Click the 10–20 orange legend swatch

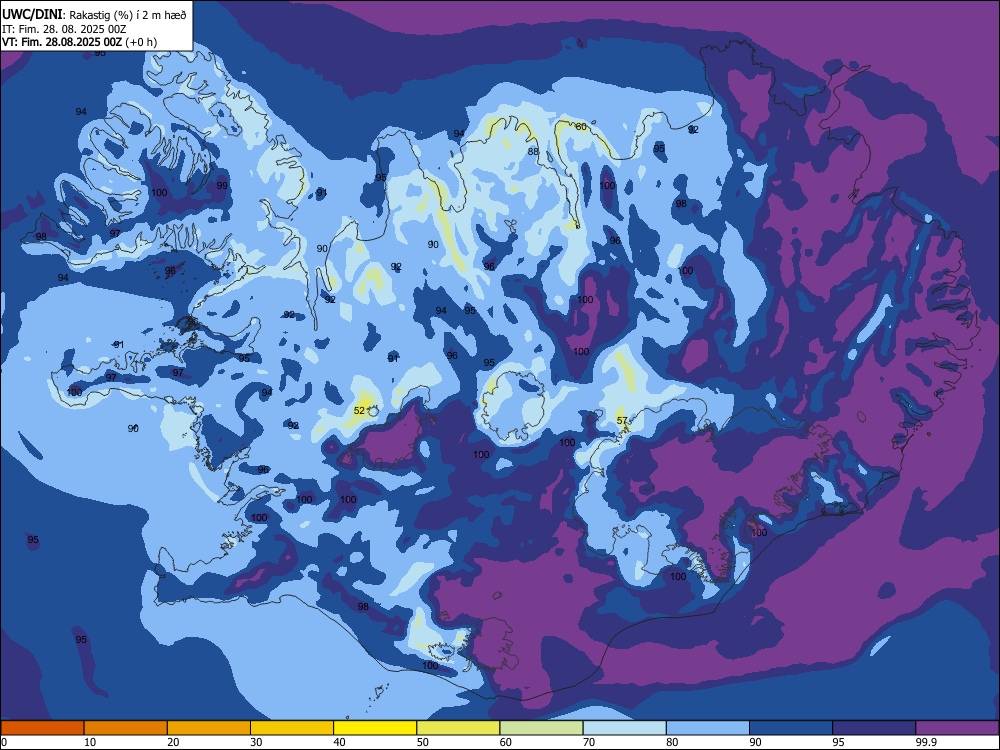(x=126, y=728)
